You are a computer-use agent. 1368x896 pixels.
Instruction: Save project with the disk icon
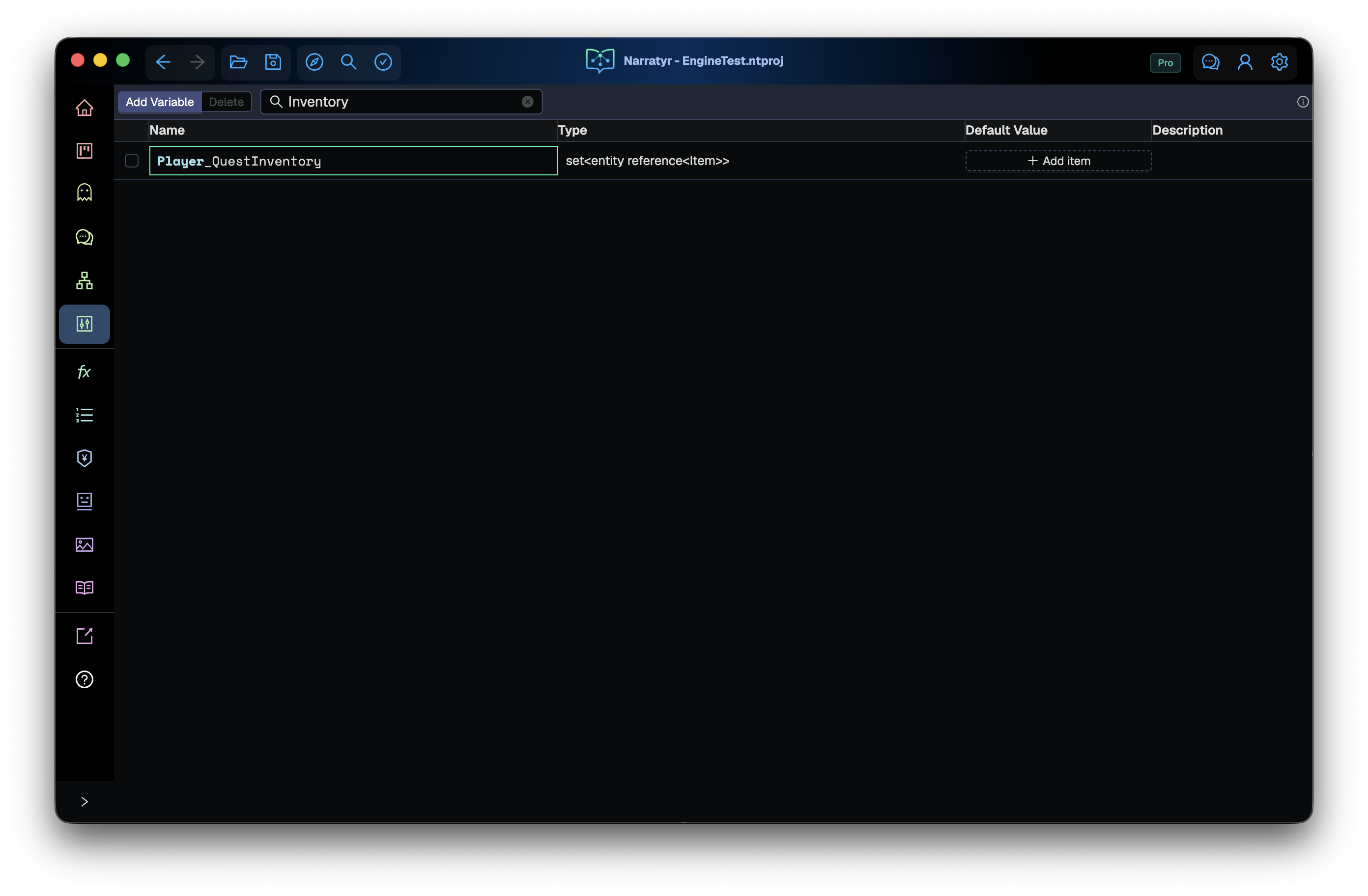pos(273,61)
